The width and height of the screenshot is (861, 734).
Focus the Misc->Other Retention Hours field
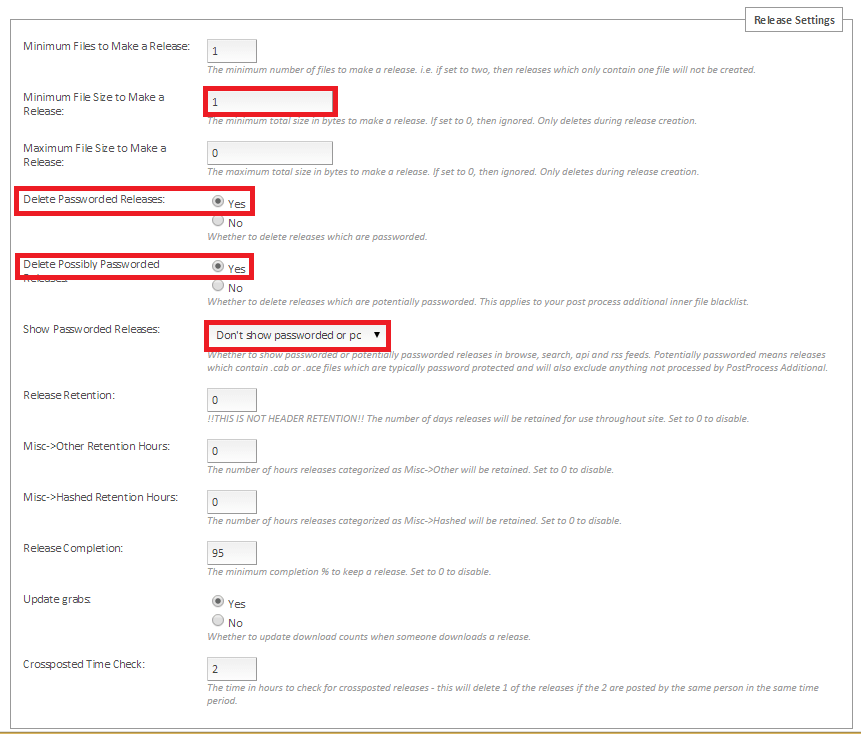click(x=231, y=451)
